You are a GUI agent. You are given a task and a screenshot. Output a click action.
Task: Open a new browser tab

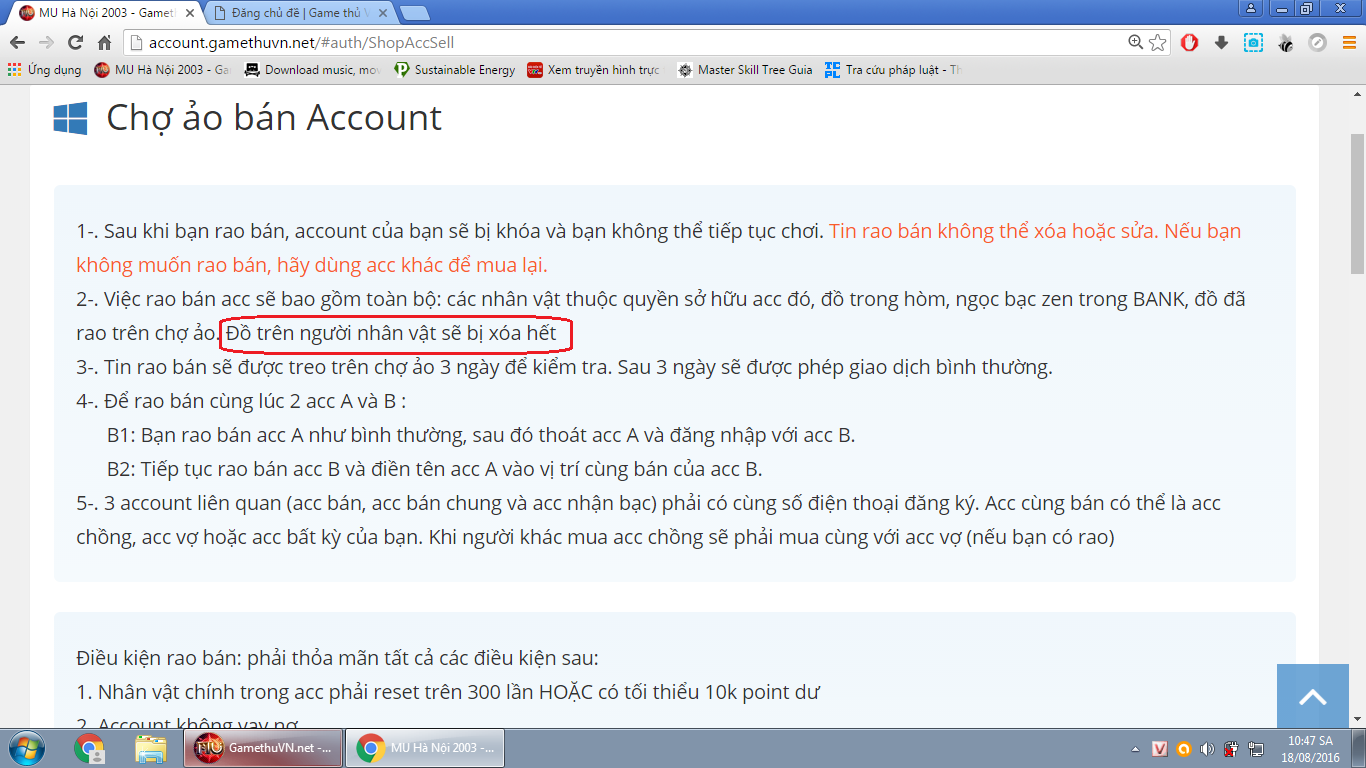tap(414, 13)
